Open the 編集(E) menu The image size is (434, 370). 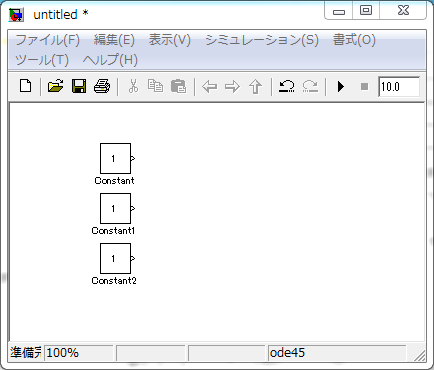(x=114, y=40)
